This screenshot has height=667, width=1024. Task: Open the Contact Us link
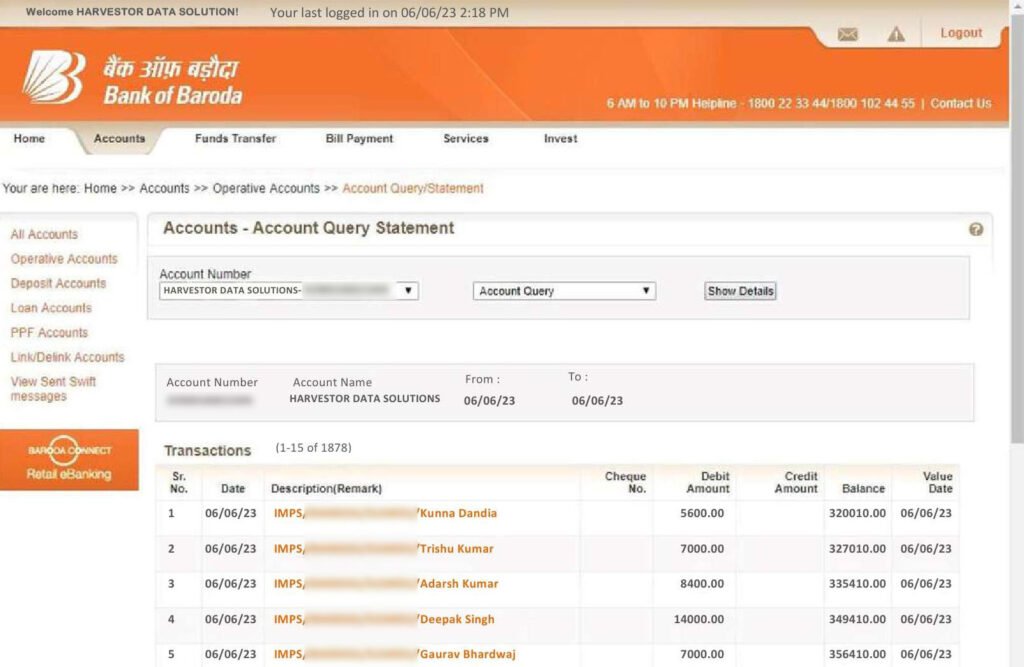tap(961, 103)
